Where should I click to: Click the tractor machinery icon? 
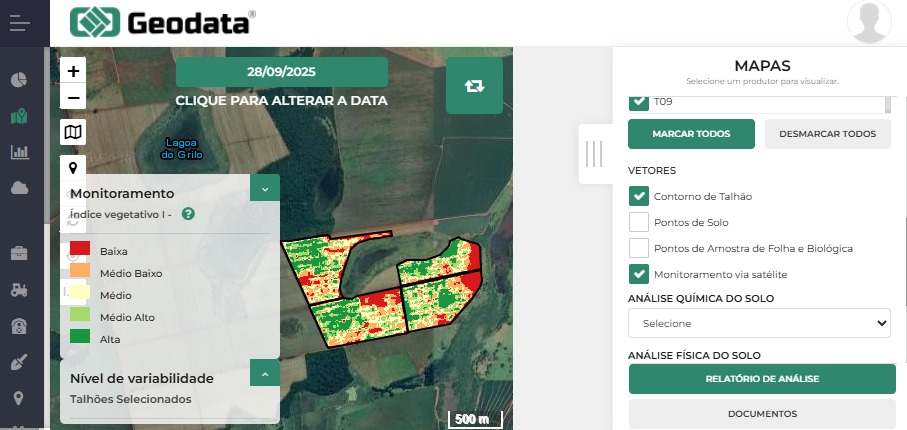[x=18, y=290]
